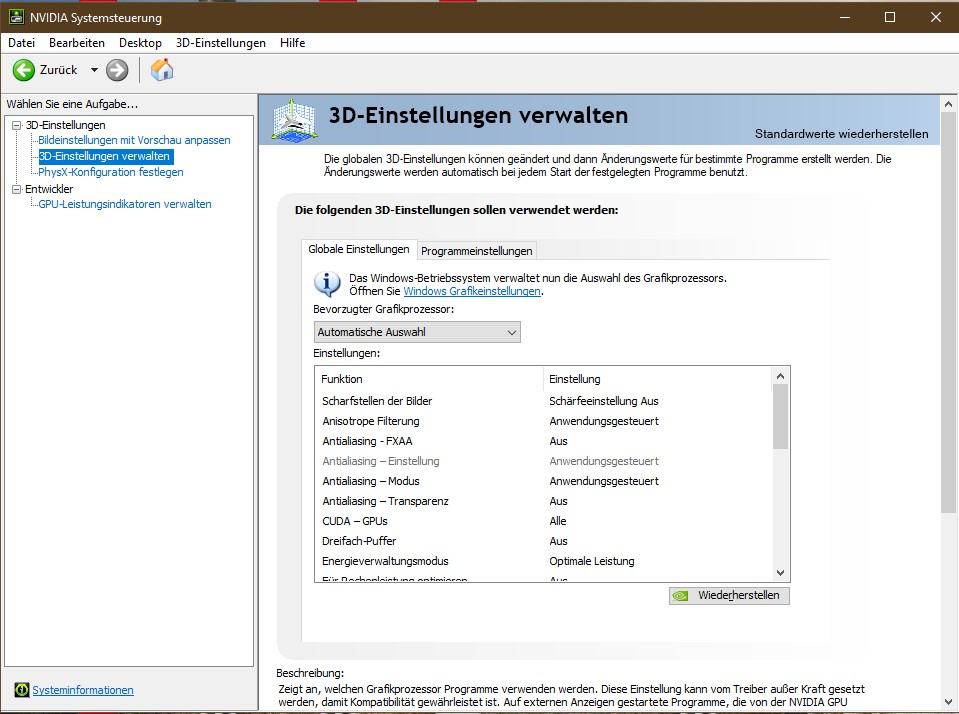Click the Optimale Leistung value
Screen dimensions: 959x714
(x=591, y=561)
